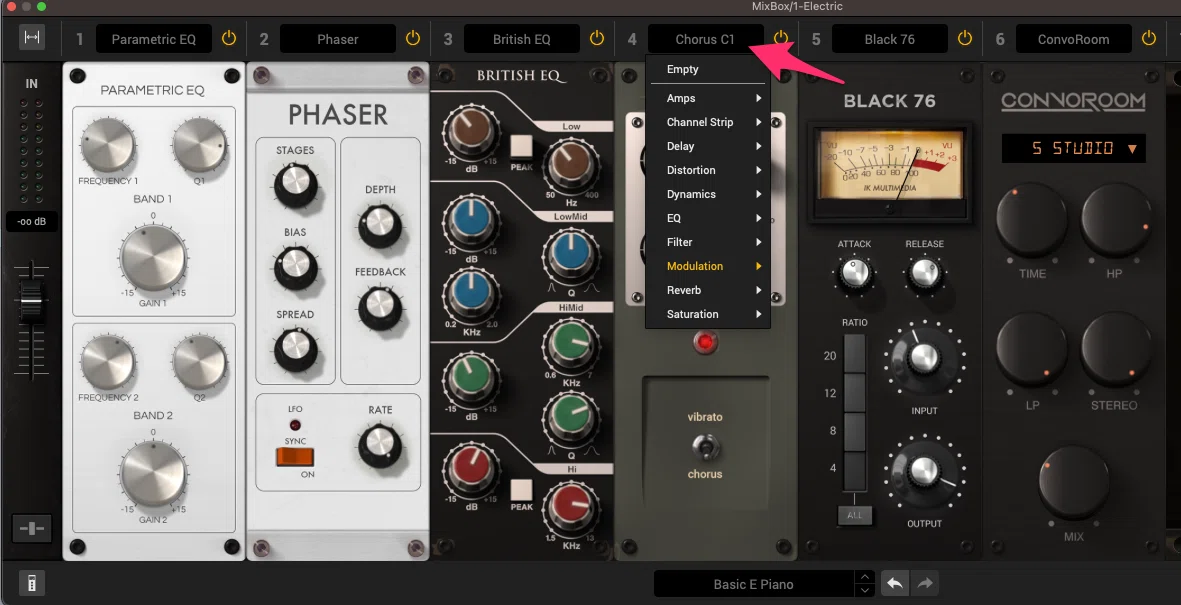Click the Black 76 ratio 8 button
The height and width of the screenshot is (605, 1181).
(855, 432)
